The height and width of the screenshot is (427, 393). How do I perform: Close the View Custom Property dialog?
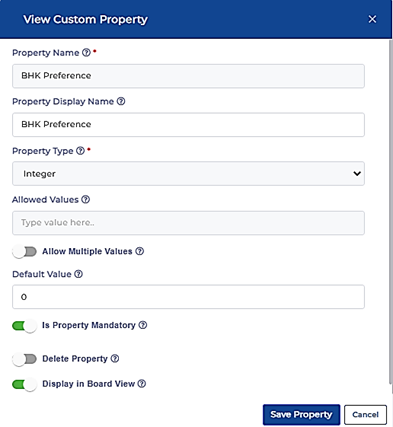(x=372, y=19)
